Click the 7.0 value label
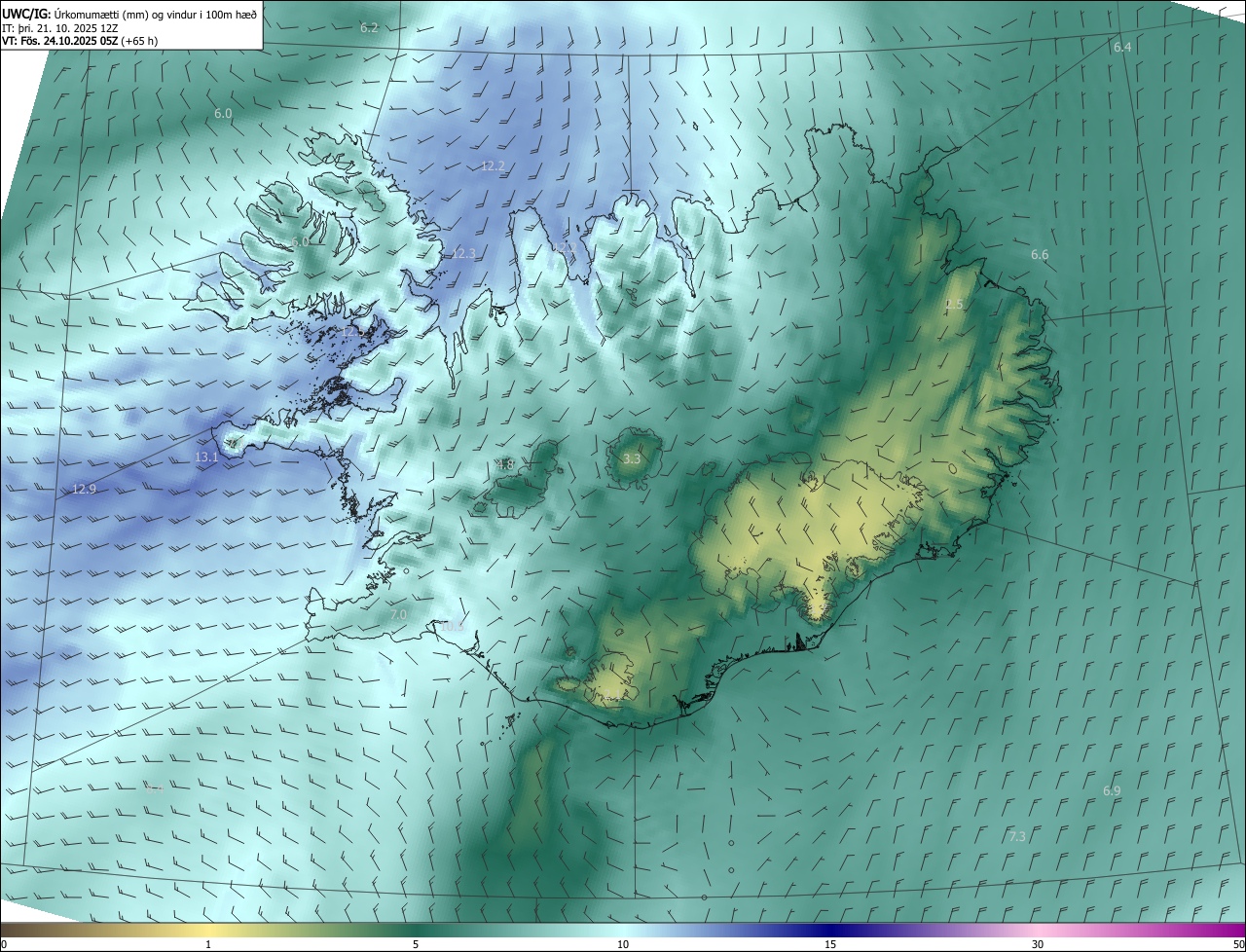This screenshot has width=1246, height=952. [x=397, y=615]
